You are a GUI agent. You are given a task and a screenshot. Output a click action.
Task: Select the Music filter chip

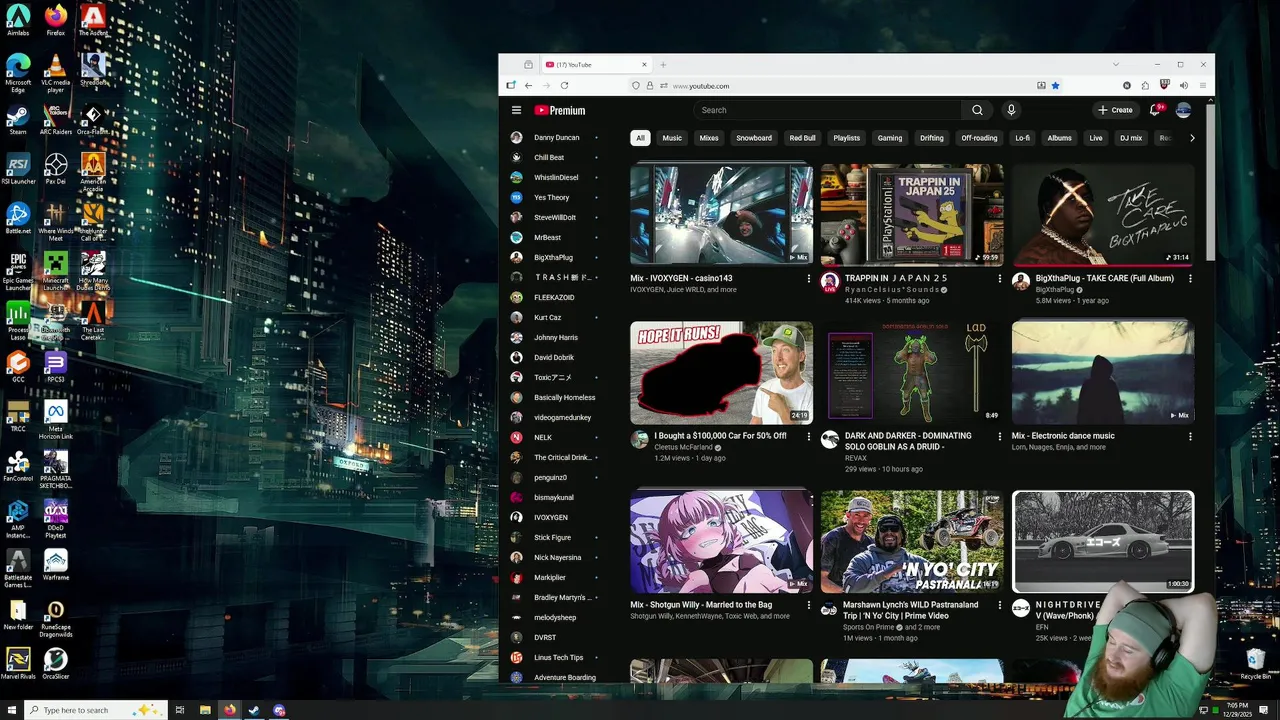click(x=672, y=138)
